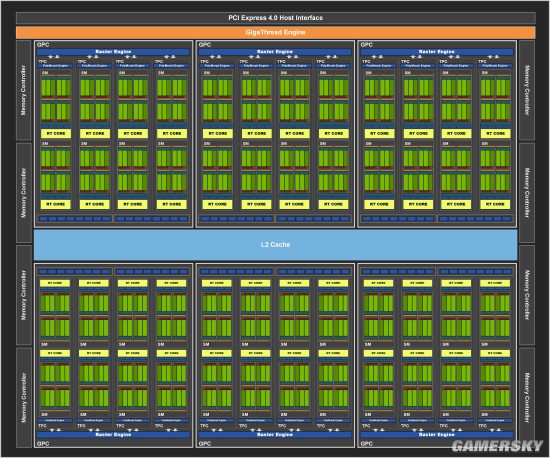The width and height of the screenshot is (550, 458).
Task: Click the L2 Cache block
Action: 275,244
